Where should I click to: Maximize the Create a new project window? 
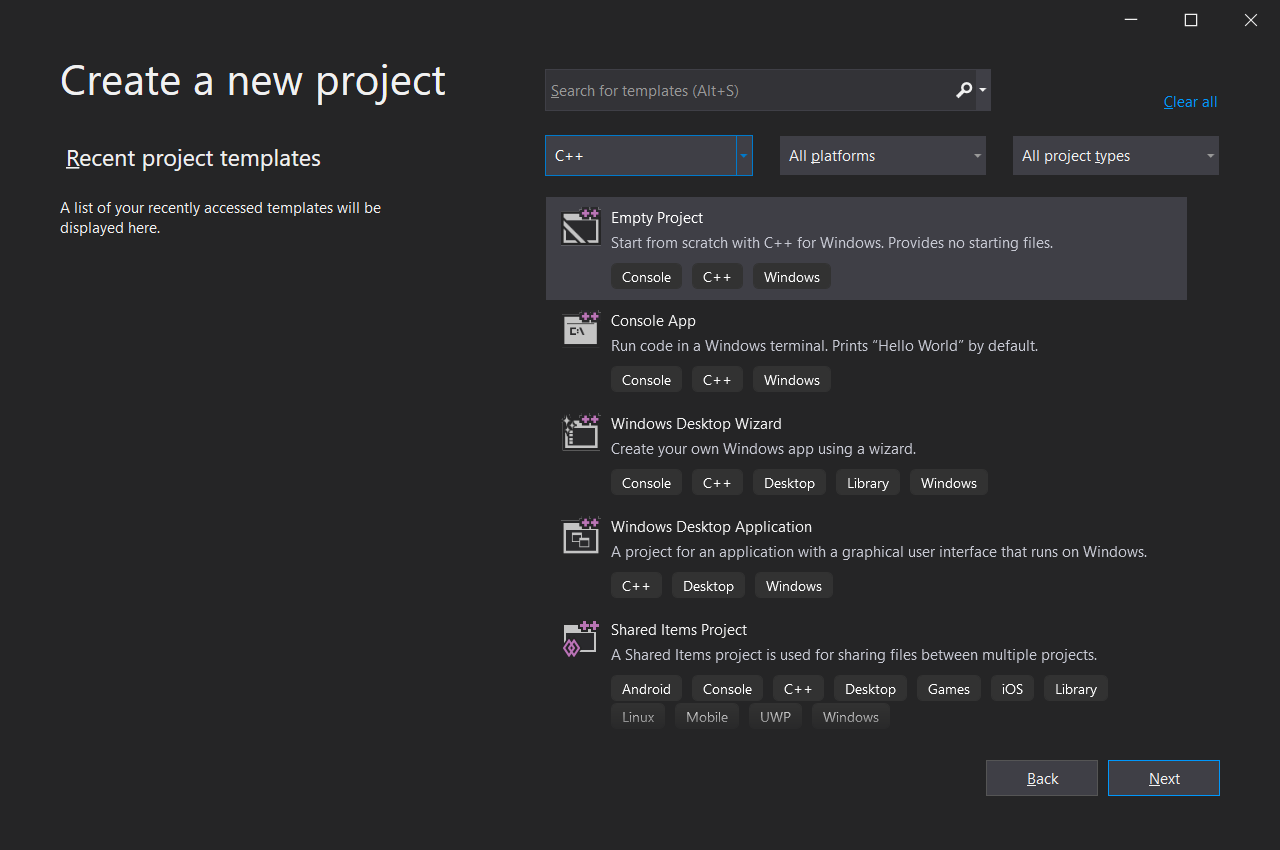coord(1190,20)
